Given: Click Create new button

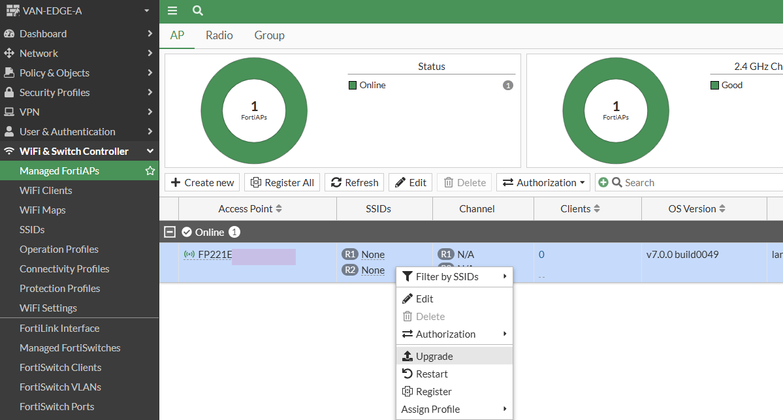Looking at the screenshot, I should pos(202,183).
